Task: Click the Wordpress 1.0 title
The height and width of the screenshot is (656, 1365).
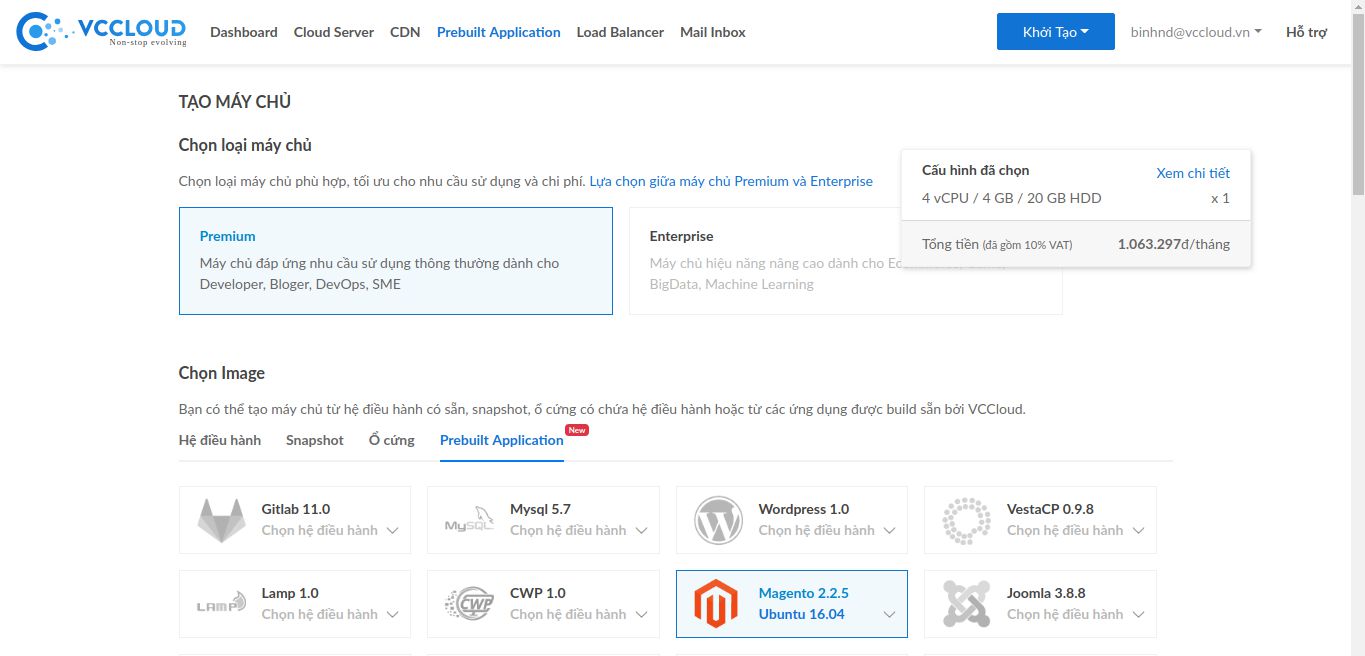Action: tap(804, 509)
